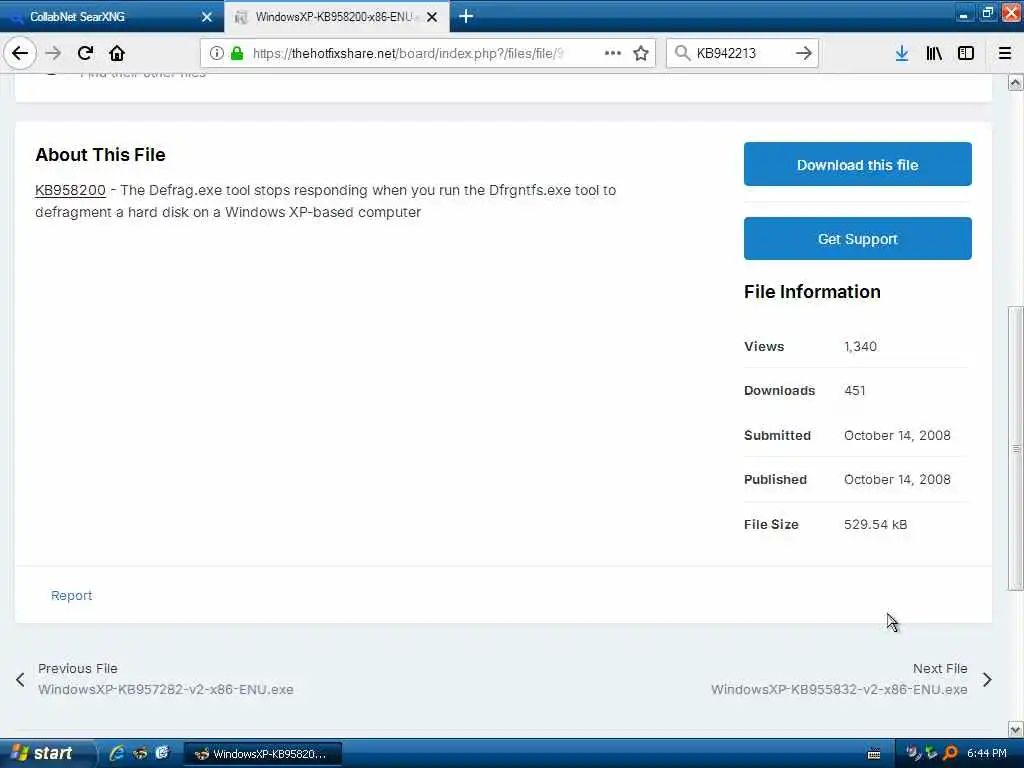Open the Firefox hamburger menu
The height and width of the screenshot is (768, 1024).
(1005, 53)
